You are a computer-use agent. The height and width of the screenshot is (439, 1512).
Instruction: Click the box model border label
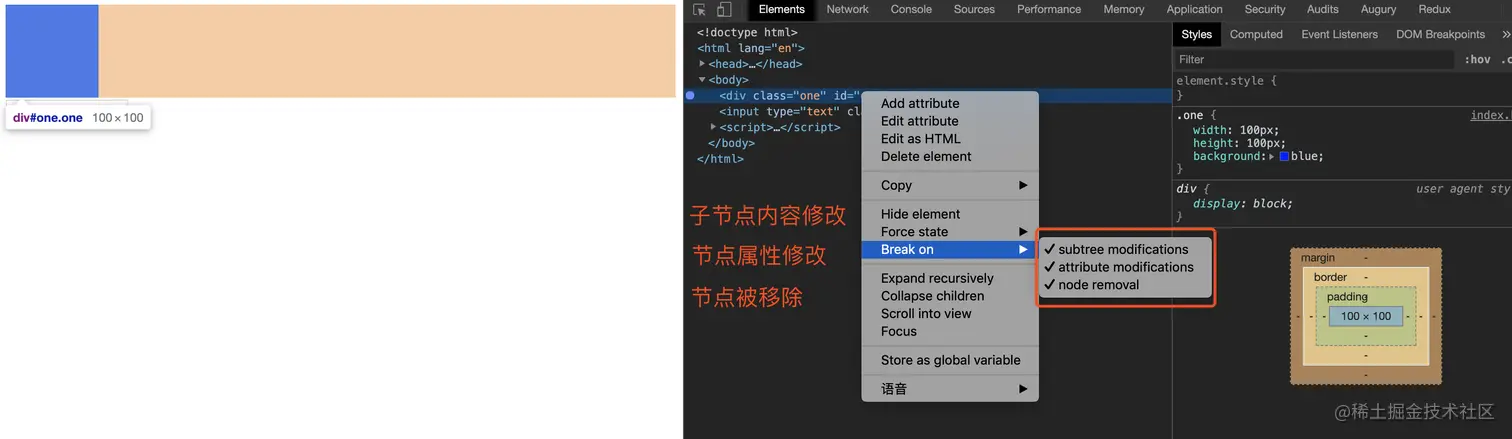coord(1330,277)
